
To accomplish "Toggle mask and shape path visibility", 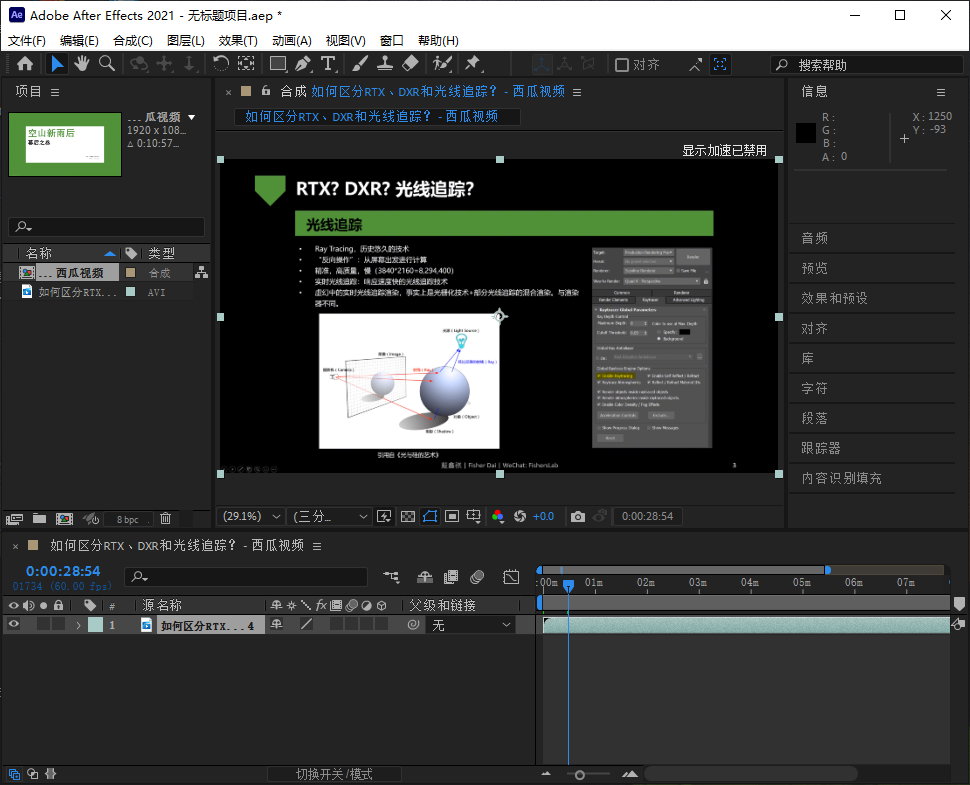I will click(430, 517).
